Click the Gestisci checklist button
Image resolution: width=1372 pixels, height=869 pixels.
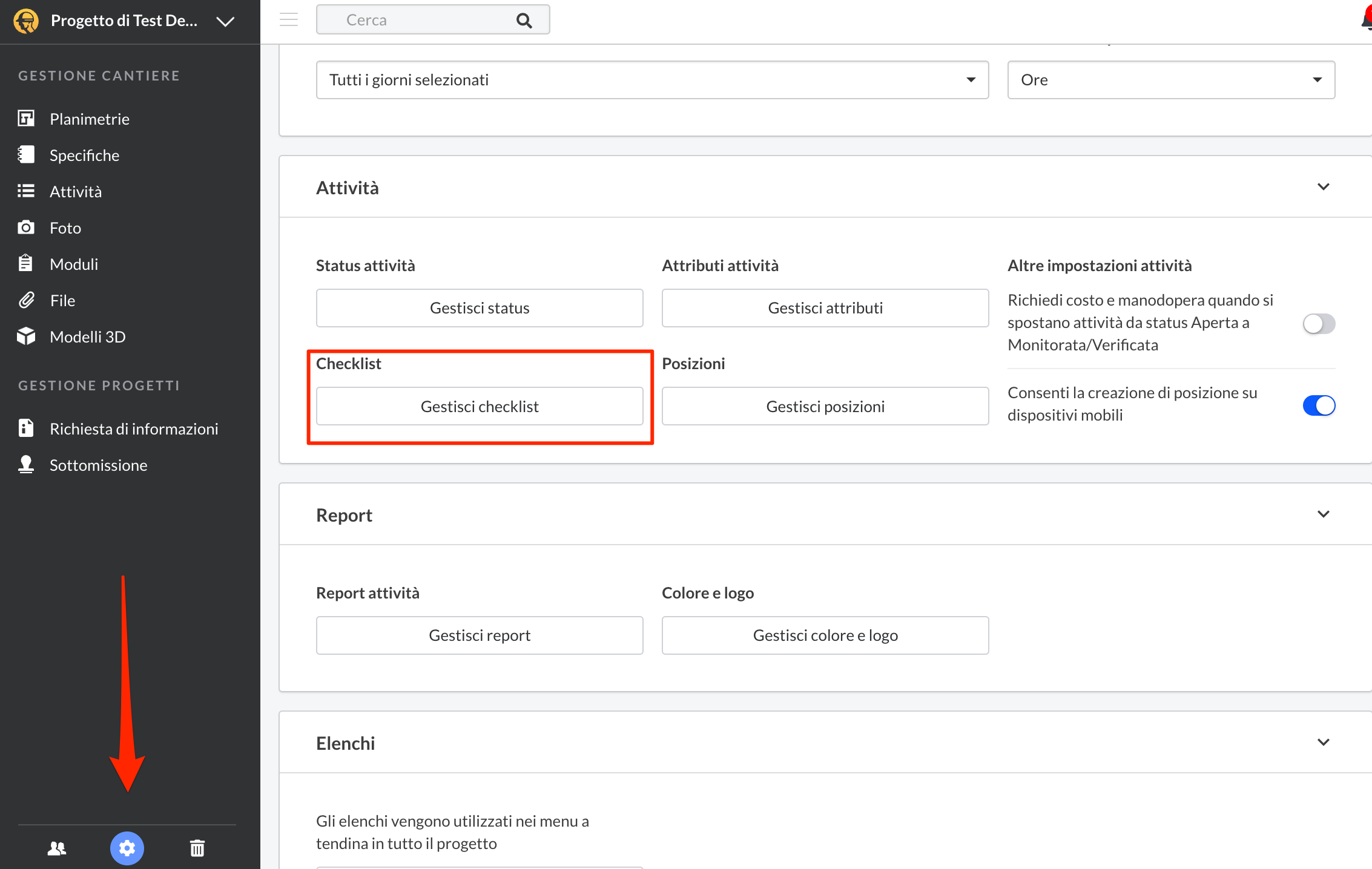pyautogui.click(x=480, y=406)
